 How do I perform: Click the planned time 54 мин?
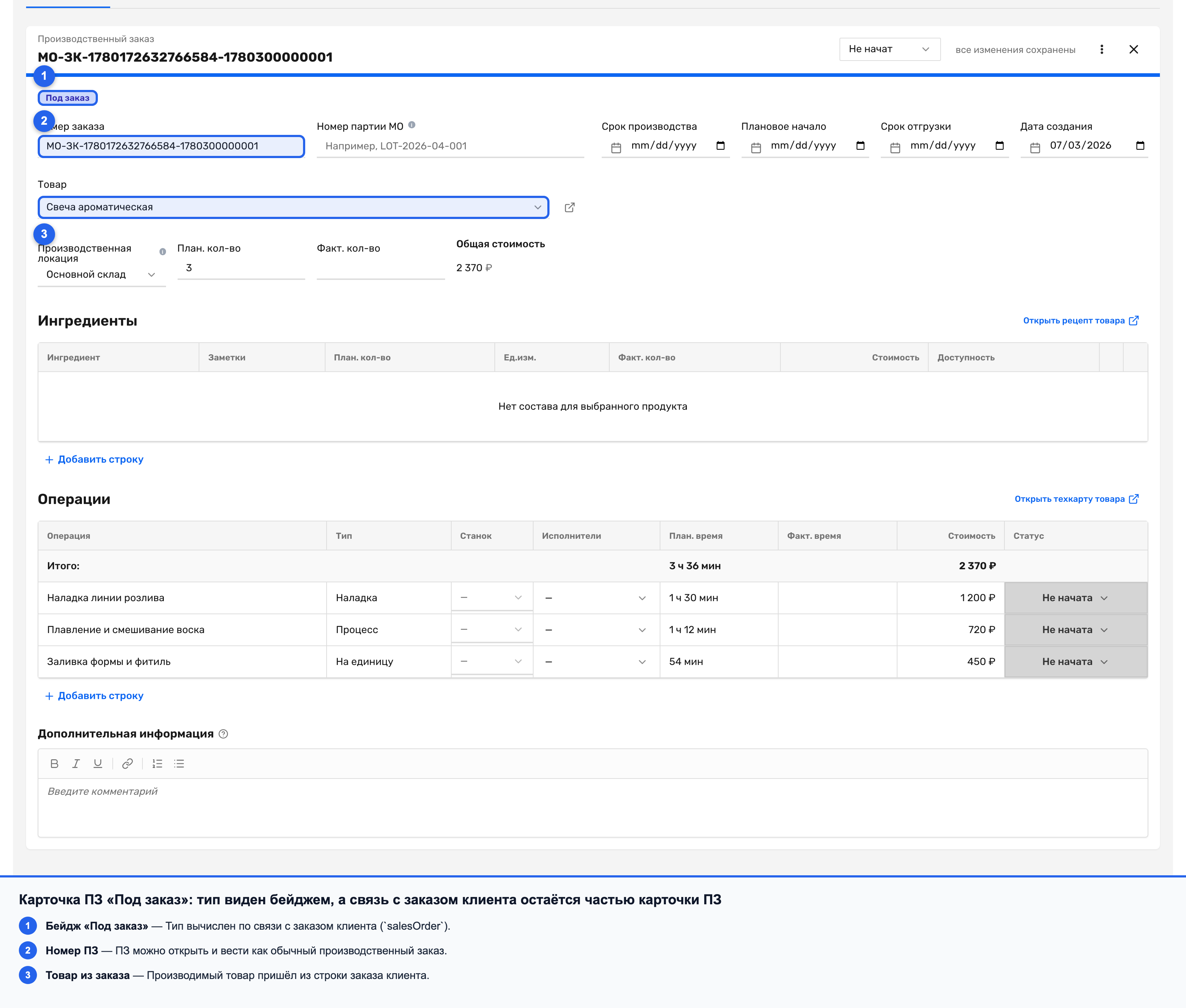(686, 662)
